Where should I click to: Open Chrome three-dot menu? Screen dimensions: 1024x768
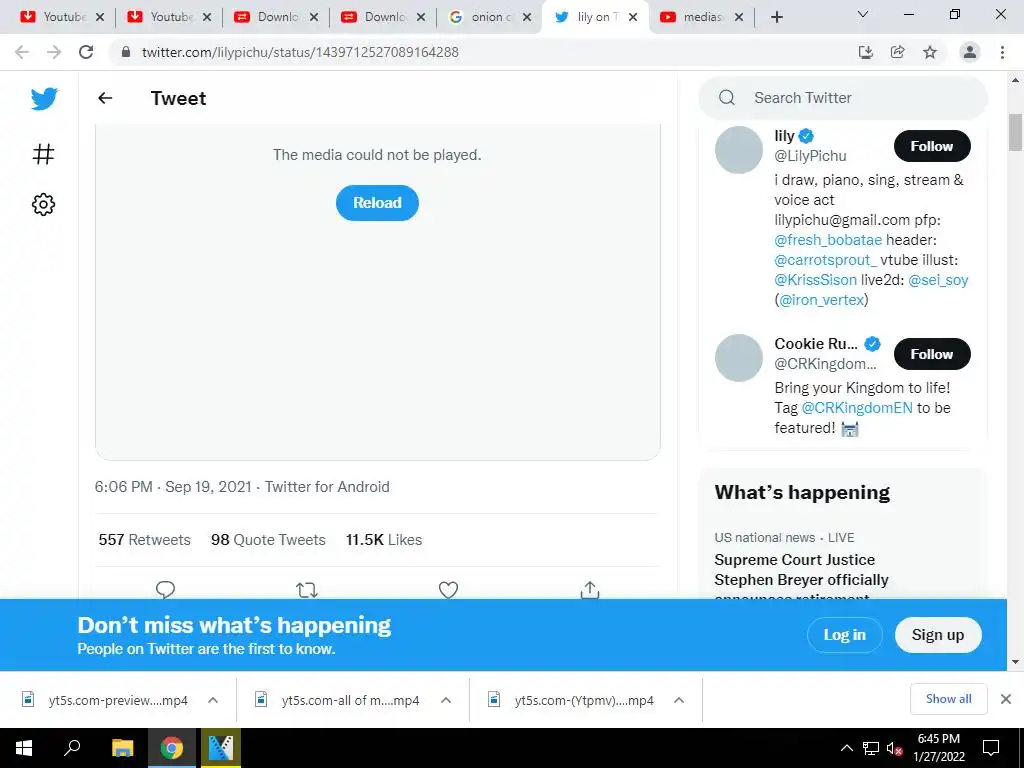pyautogui.click(x=1002, y=52)
